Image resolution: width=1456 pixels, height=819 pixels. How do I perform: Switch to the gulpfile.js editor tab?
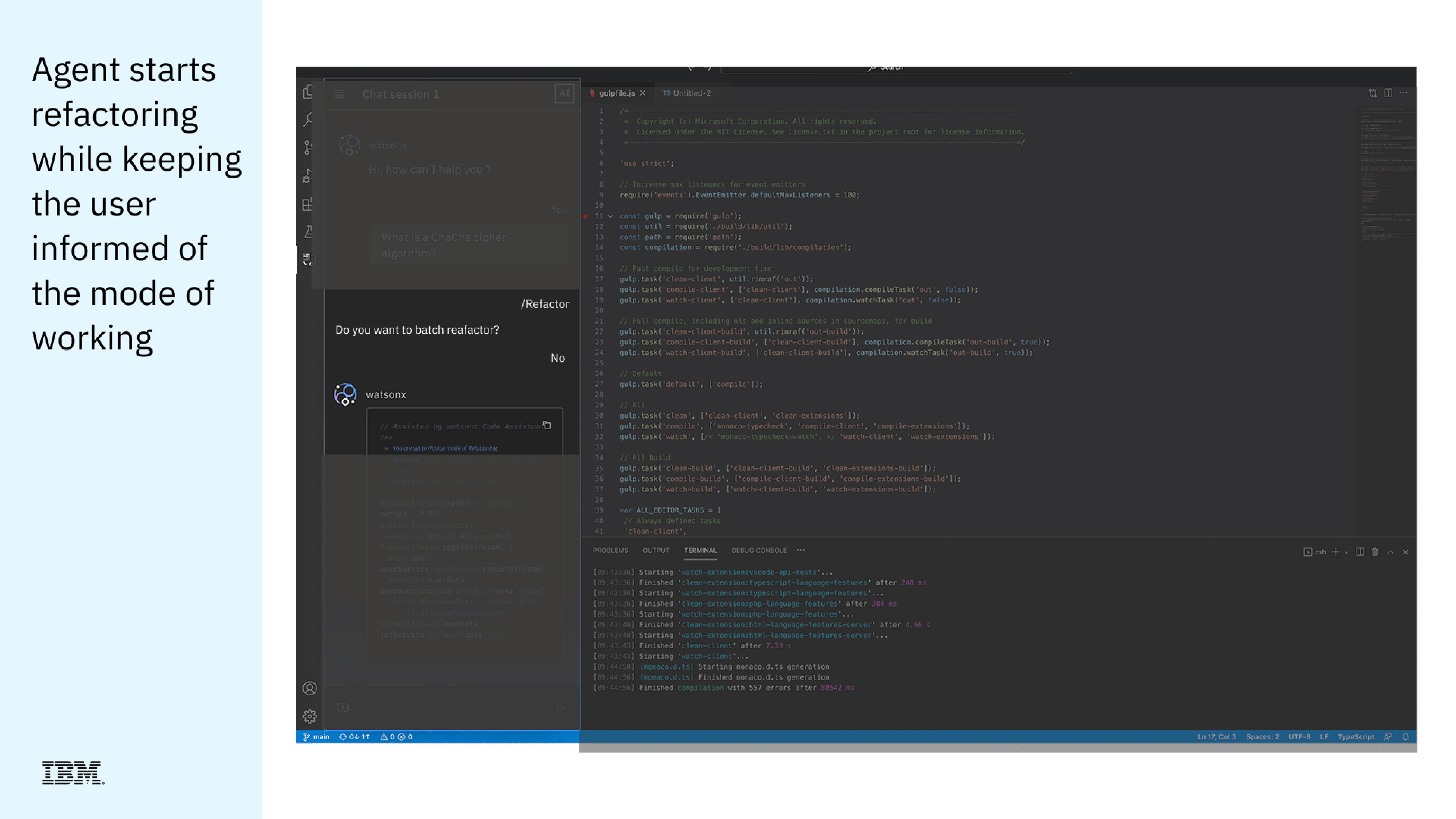coord(617,93)
